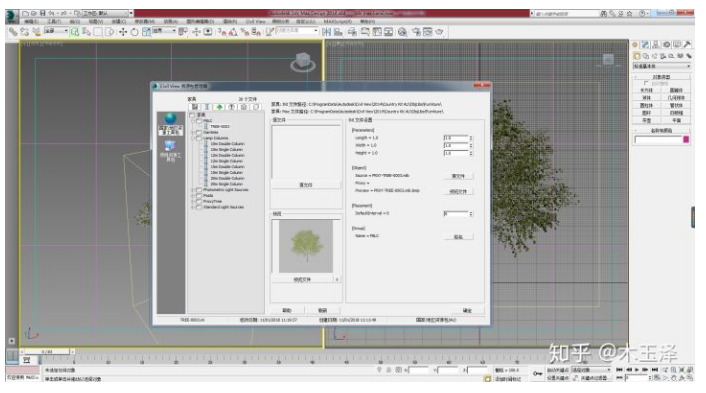Toggle the AutoGrid checkbox in Object Type
This screenshot has height=393, width=706.
[x=646, y=83]
